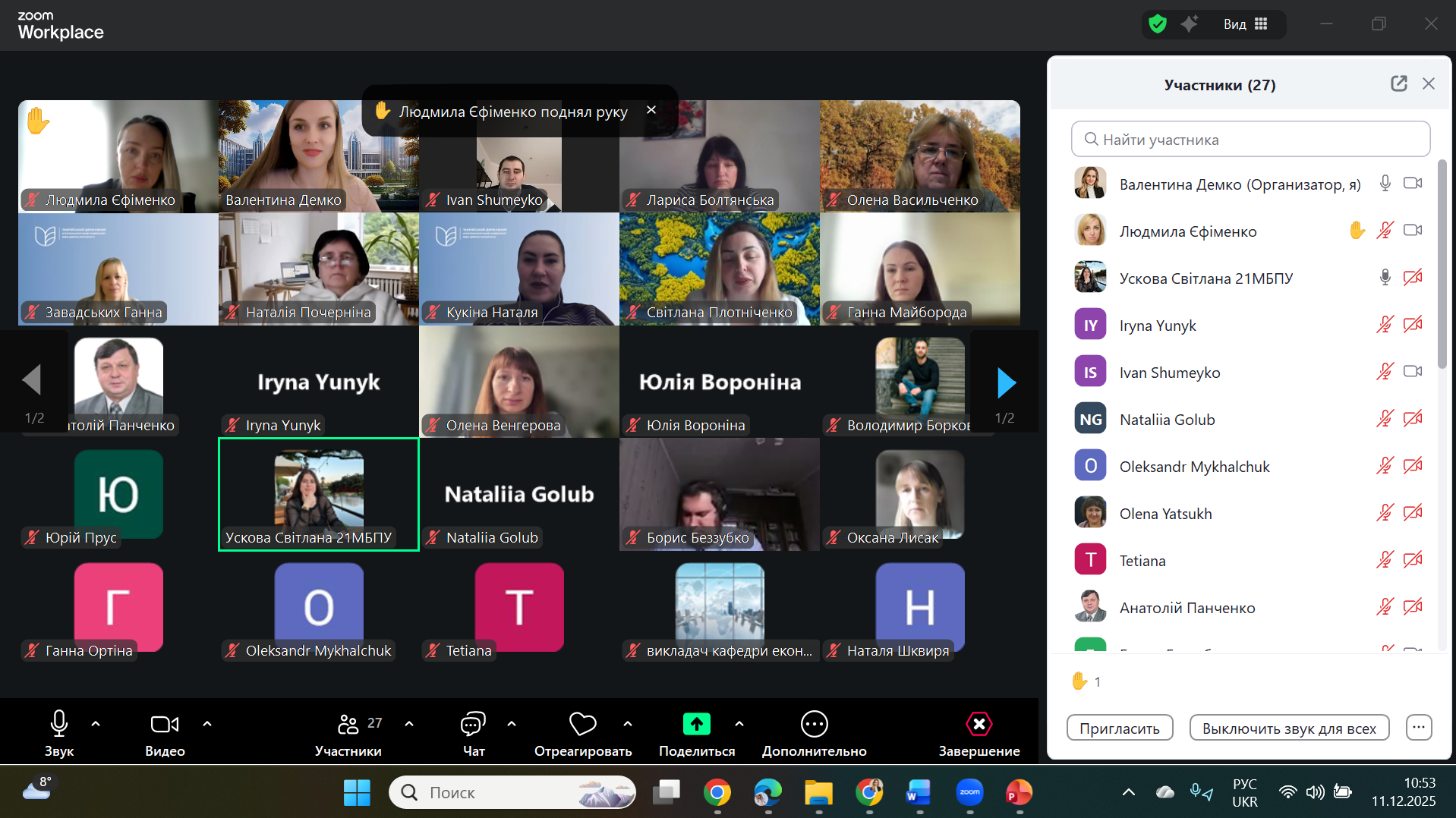Open the clock showing 10:53 11.12.2025
Viewport: 1456px width, 818px height.
(1404, 792)
